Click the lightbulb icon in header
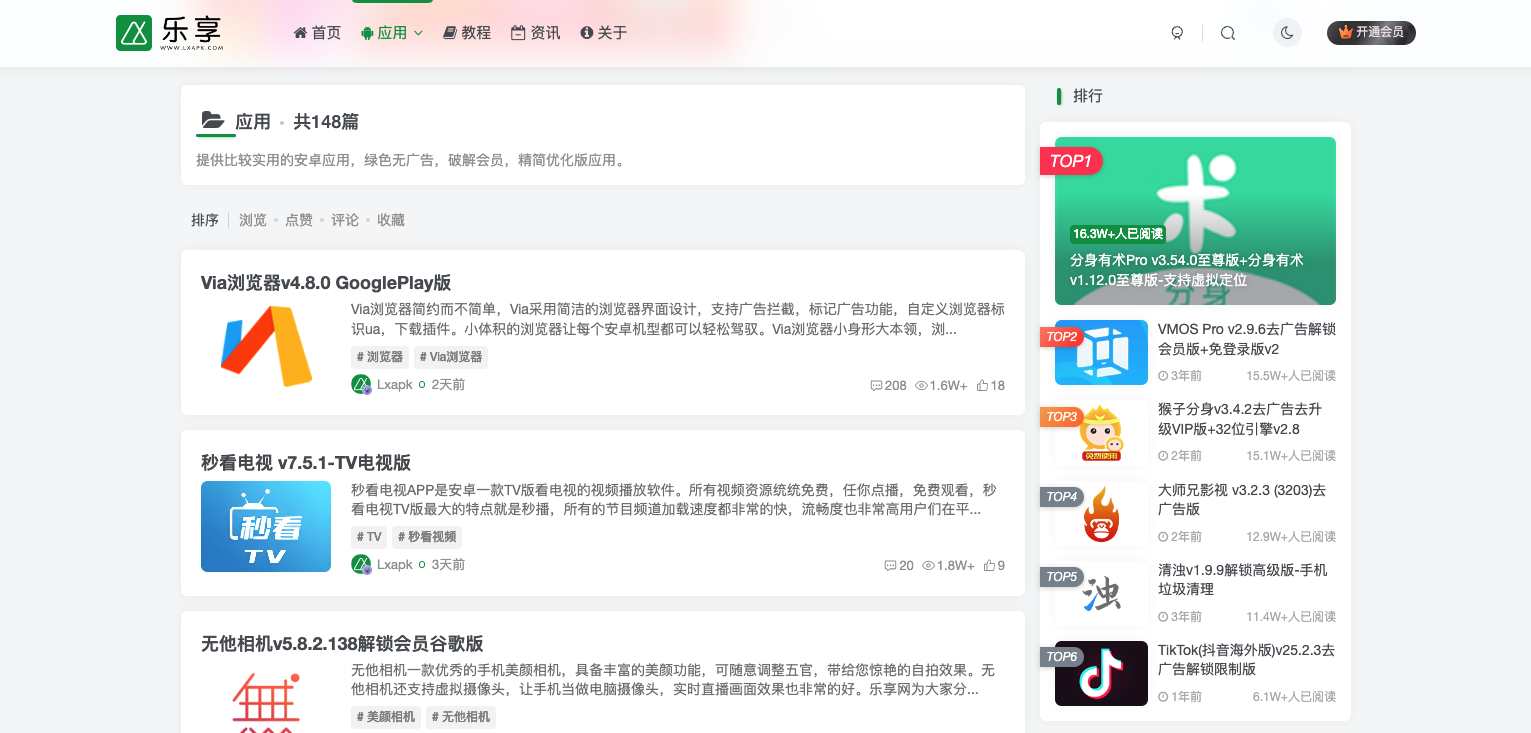1531x733 pixels. 1177,33
